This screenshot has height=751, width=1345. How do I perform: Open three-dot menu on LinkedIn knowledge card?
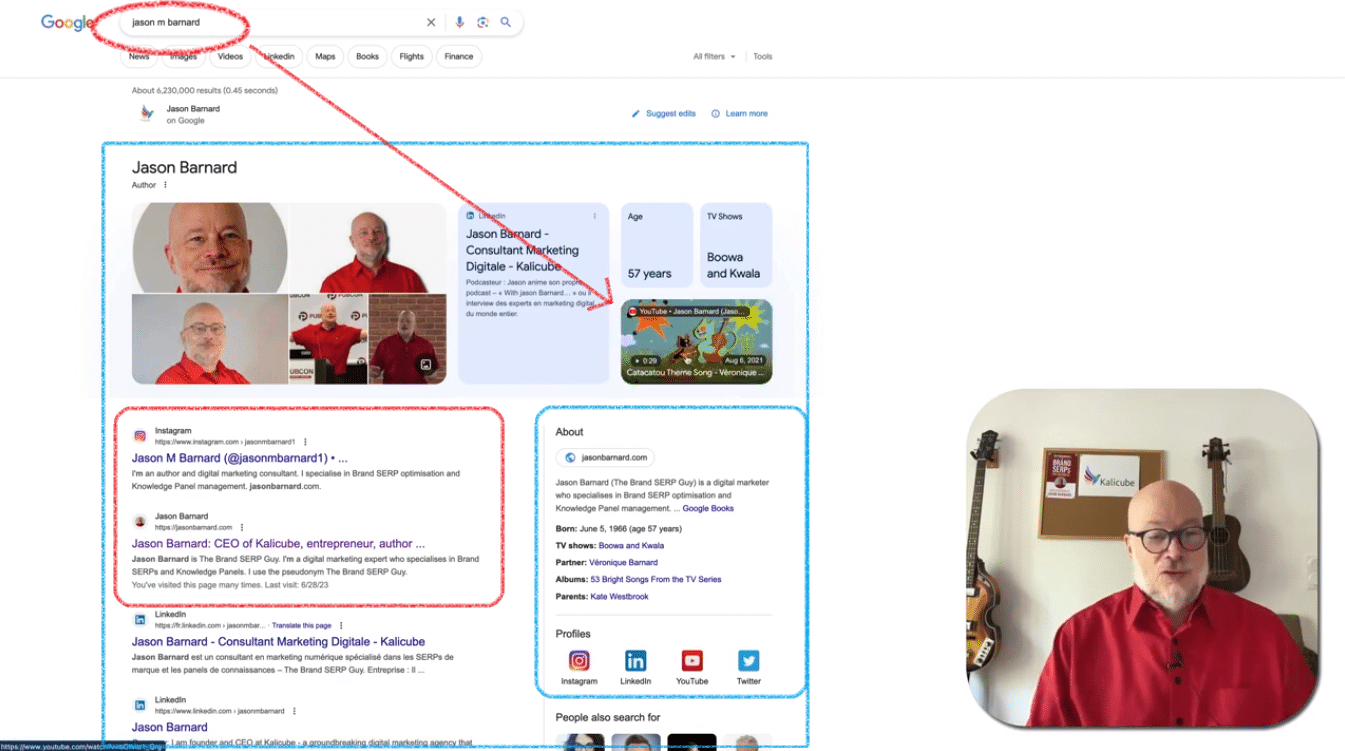(x=594, y=216)
